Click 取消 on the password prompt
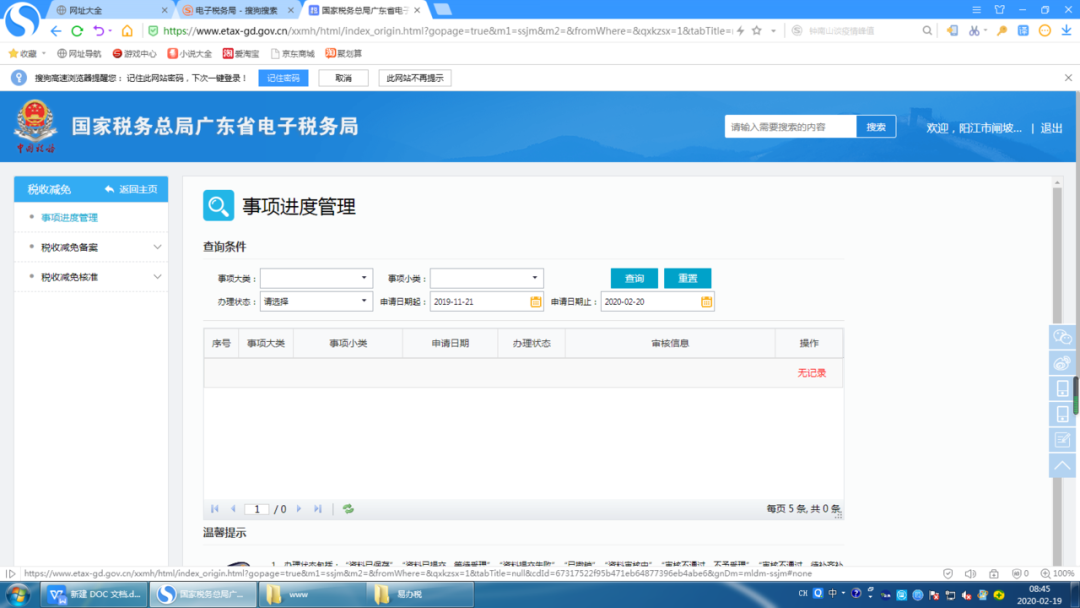Image resolution: width=1080 pixels, height=608 pixels. coord(343,78)
